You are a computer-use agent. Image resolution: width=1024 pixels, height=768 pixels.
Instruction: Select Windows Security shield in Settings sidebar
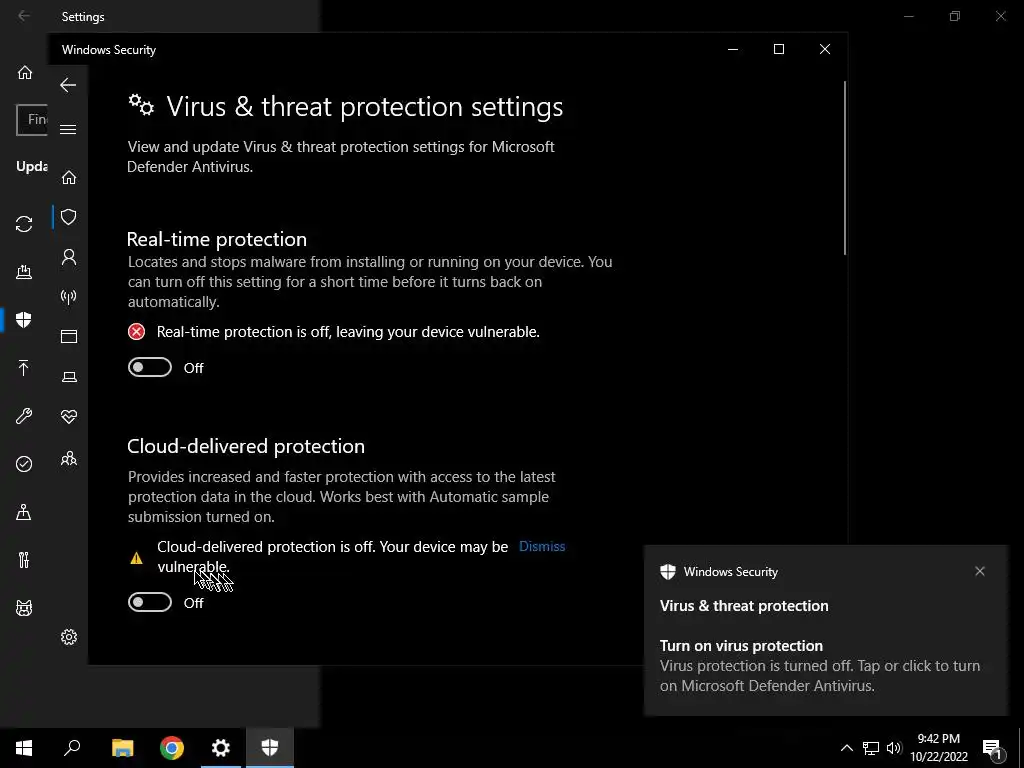point(24,319)
